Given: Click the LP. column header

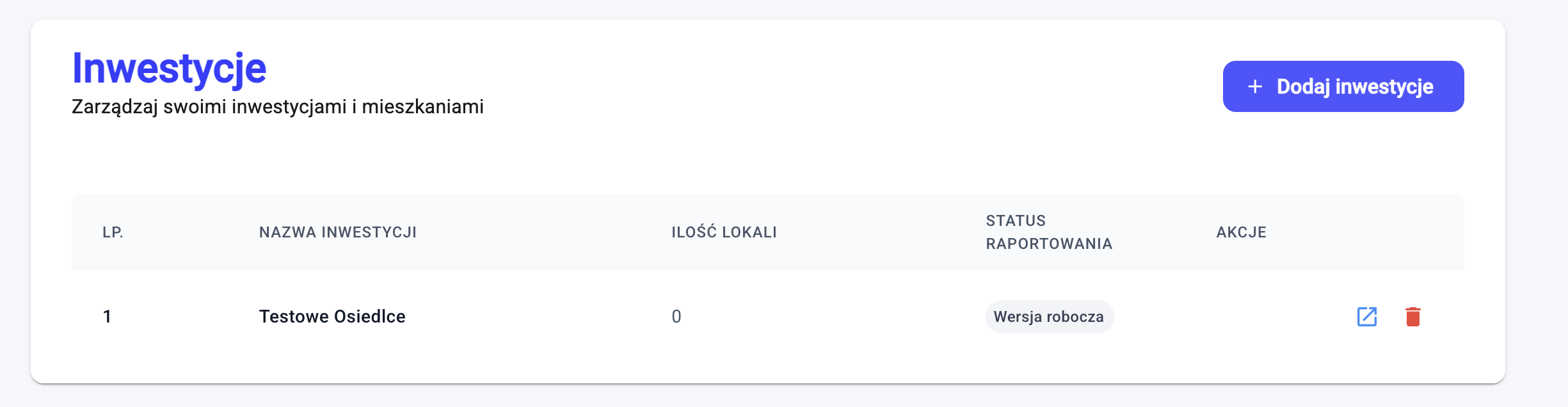Looking at the screenshot, I should point(113,232).
